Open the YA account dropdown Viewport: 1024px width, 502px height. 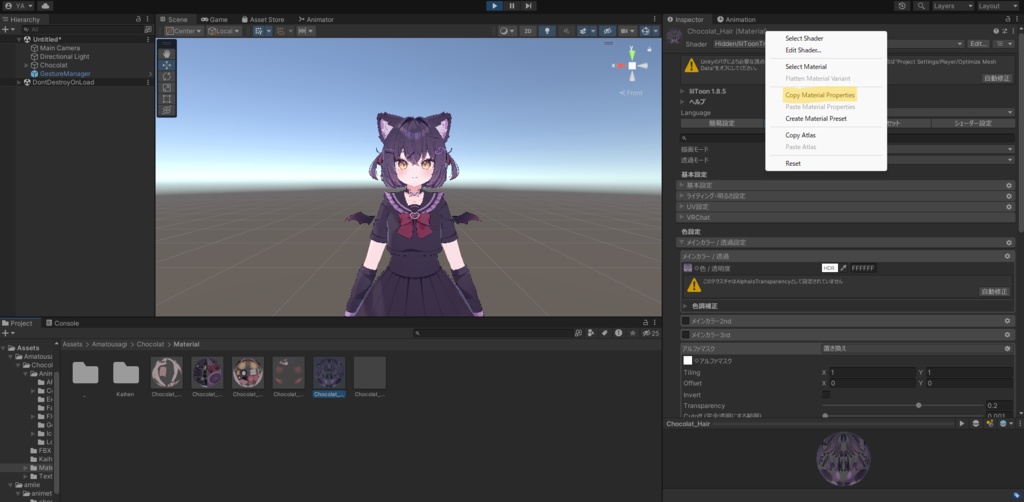point(19,6)
